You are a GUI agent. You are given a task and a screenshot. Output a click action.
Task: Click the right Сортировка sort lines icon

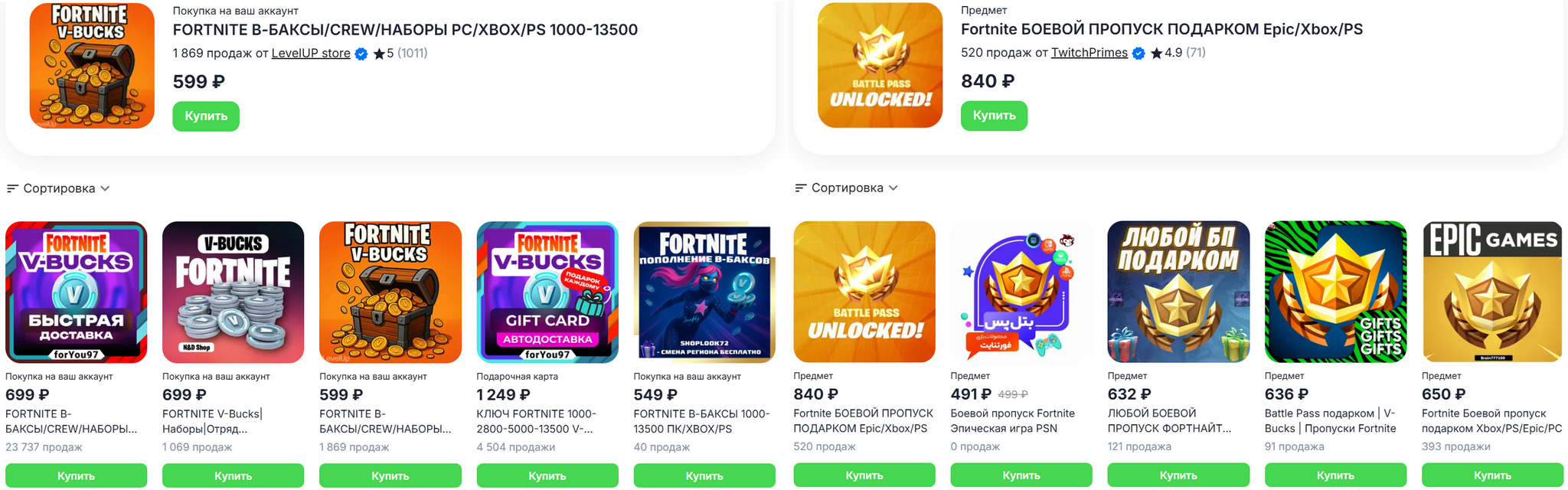(x=801, y=188)
